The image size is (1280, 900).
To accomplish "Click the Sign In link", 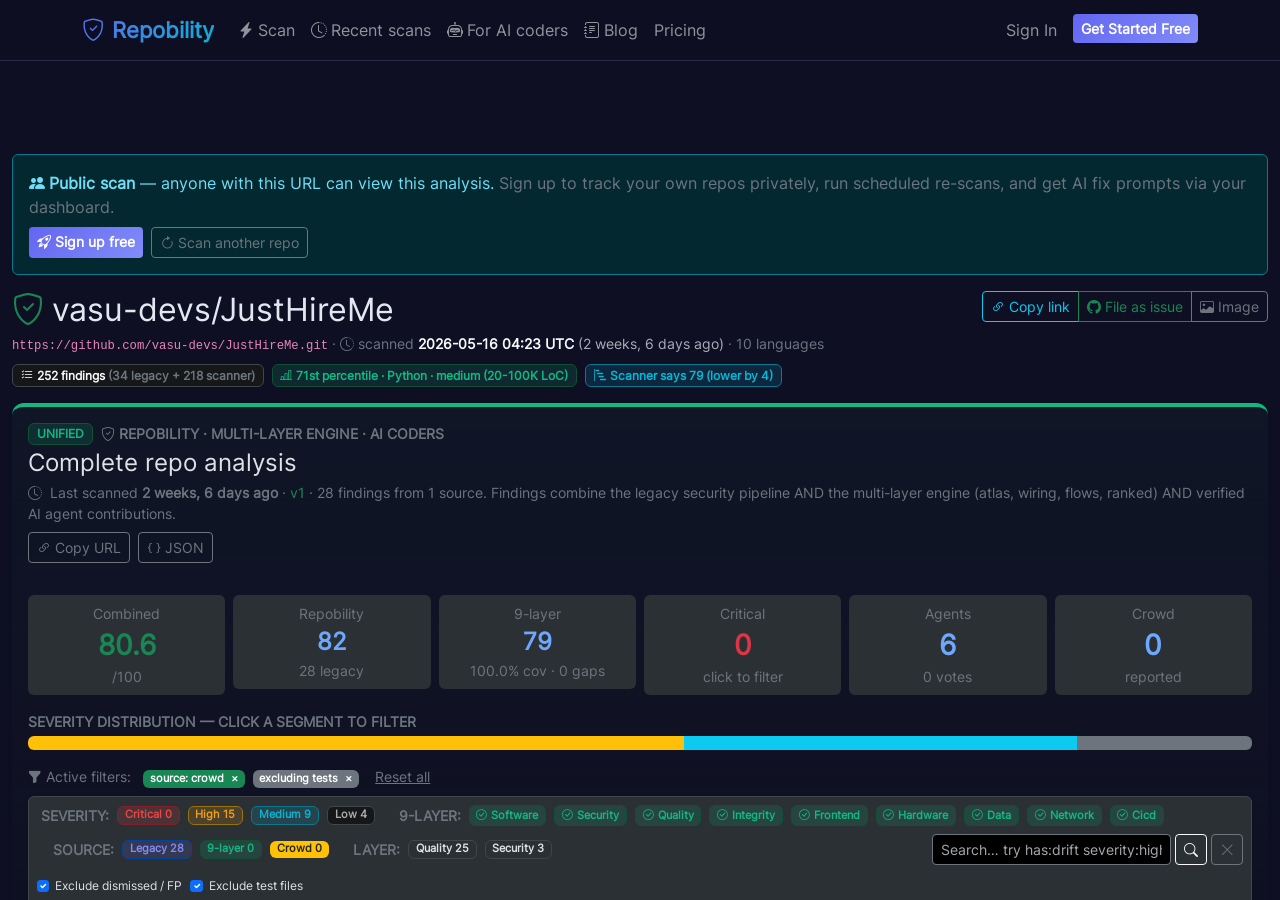I will point(1031,30).
